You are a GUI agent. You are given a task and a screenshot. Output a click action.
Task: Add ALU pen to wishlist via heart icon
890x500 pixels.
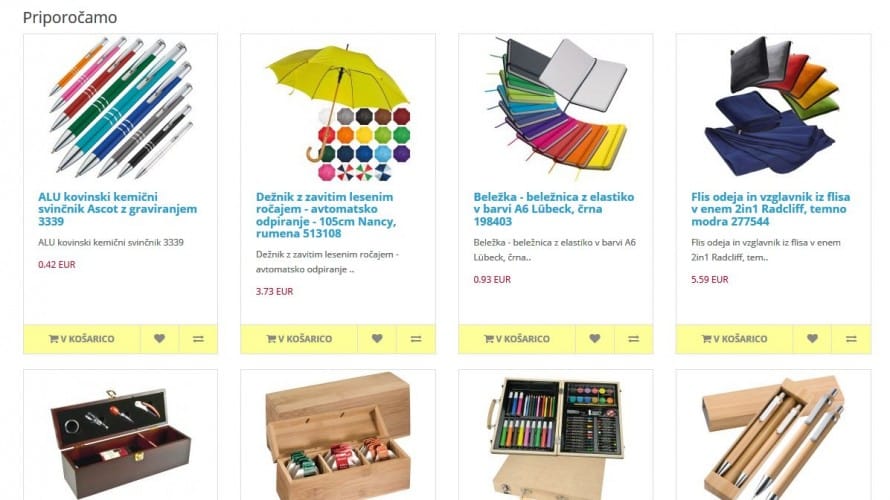[x=159, y=339]
